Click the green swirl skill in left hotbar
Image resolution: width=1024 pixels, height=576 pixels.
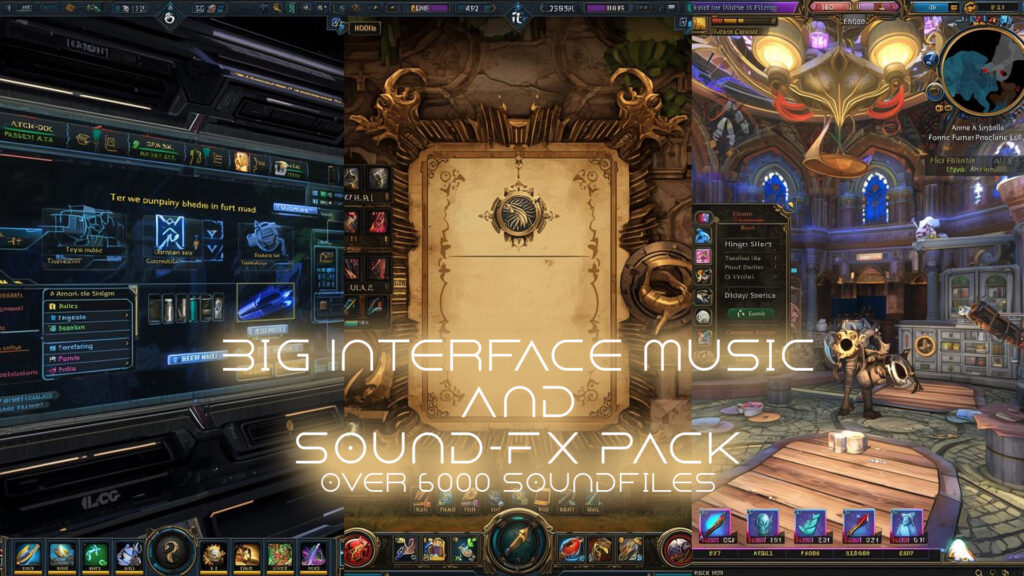pyautogui.click(x=94, y=553)
